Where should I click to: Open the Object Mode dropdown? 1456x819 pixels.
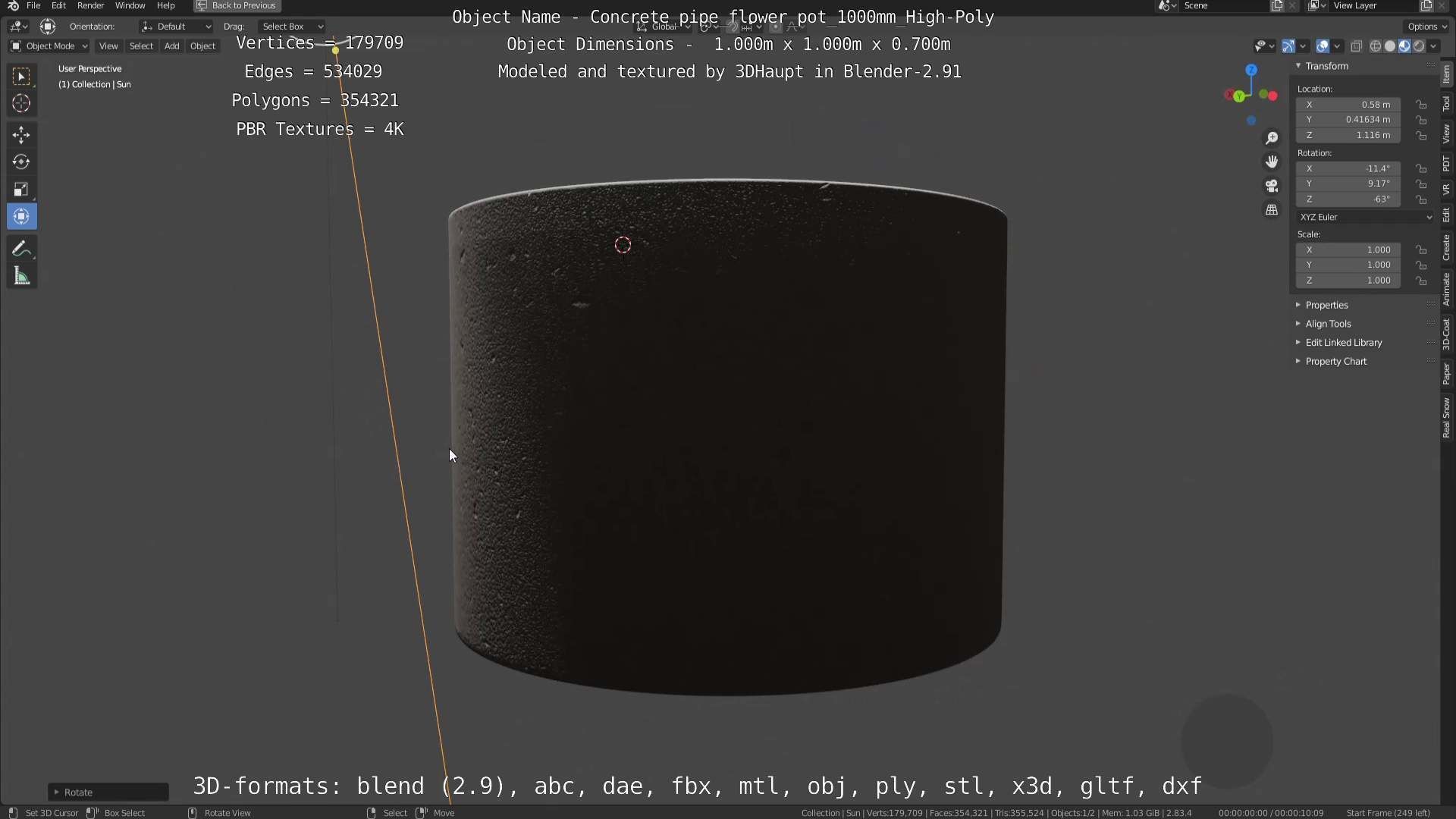[x=49, y=46]
